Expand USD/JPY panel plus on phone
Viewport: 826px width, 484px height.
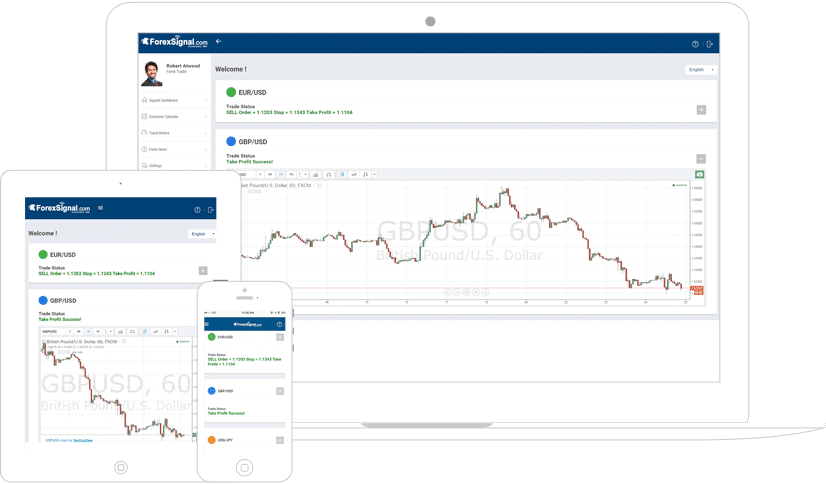[x=280, y=440]
